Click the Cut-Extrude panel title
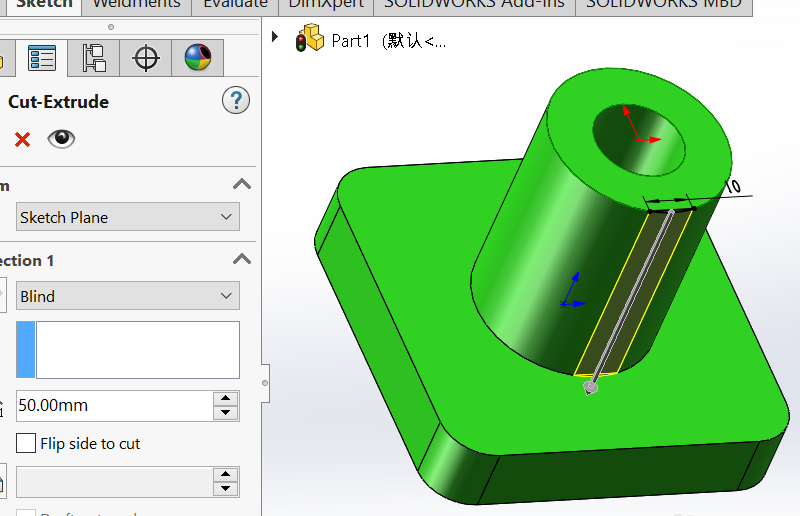The image size is (800, 516). pos(58,102)
